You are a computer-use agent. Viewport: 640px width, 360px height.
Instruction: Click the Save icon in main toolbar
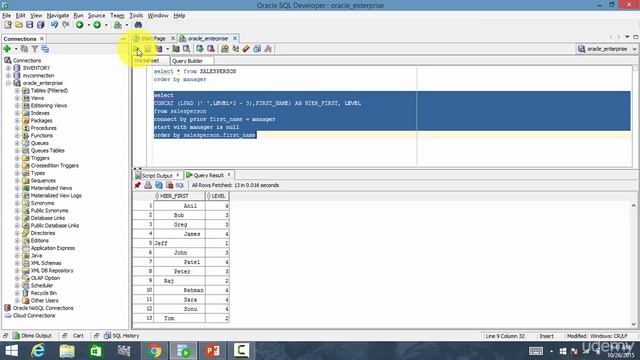[x=30, y=25]
